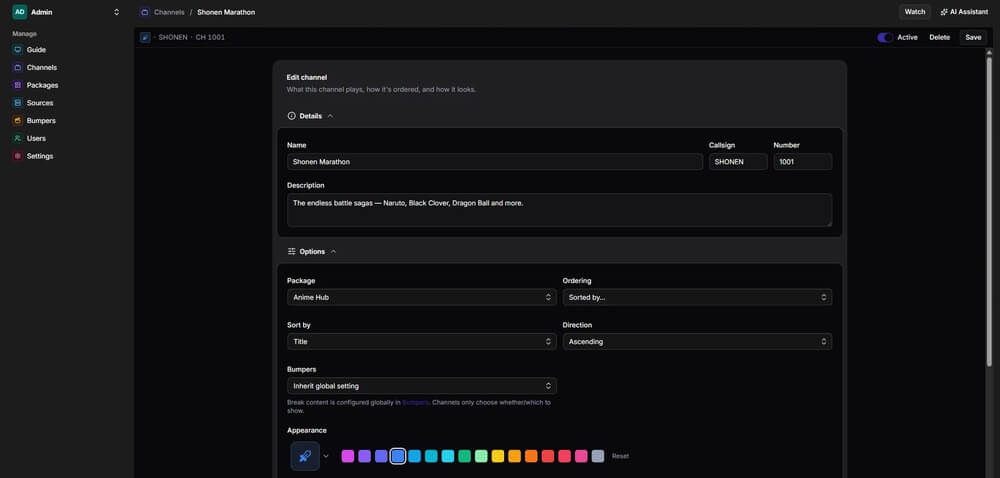Click the Channels breadcrumb link
The width and height of the screenshot is (1000, 478).
(169, 12)
